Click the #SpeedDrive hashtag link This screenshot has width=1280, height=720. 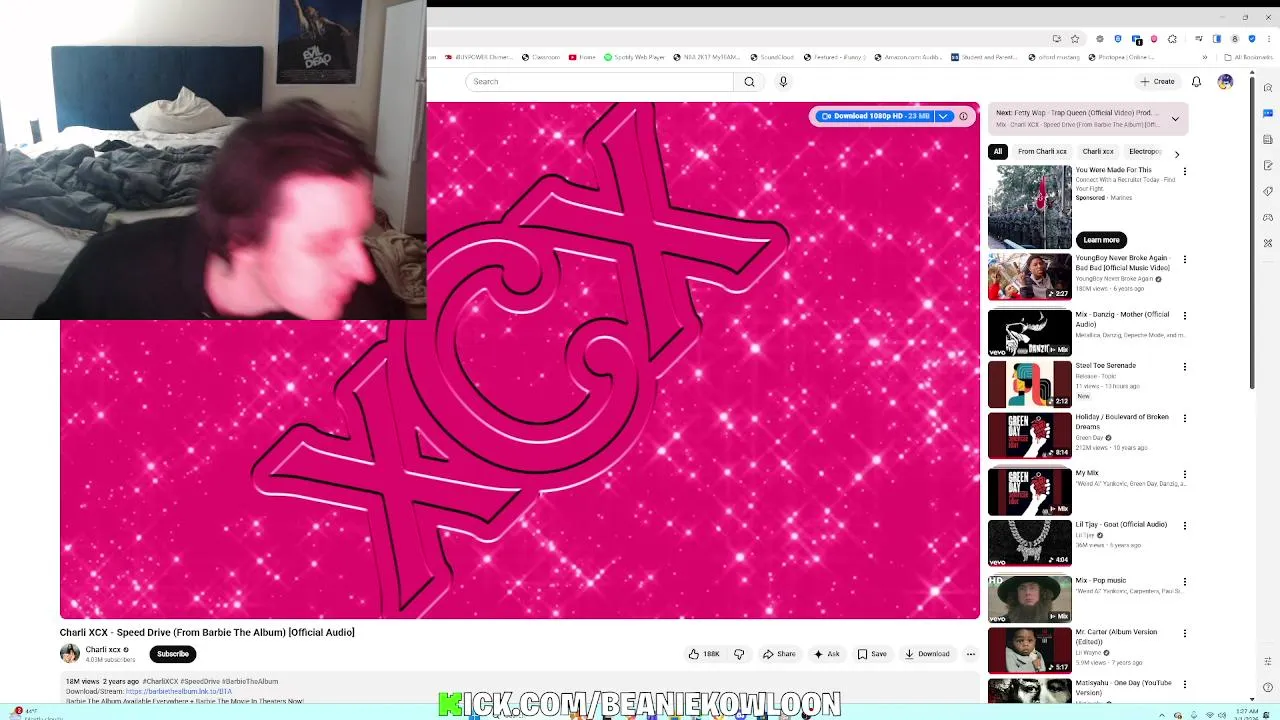point(200,681)
